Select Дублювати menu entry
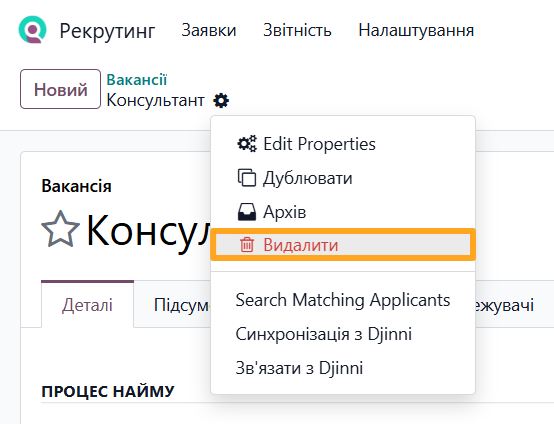Image resolution: width=554 pixels, height=424 pixels. (x=343, y=178)
